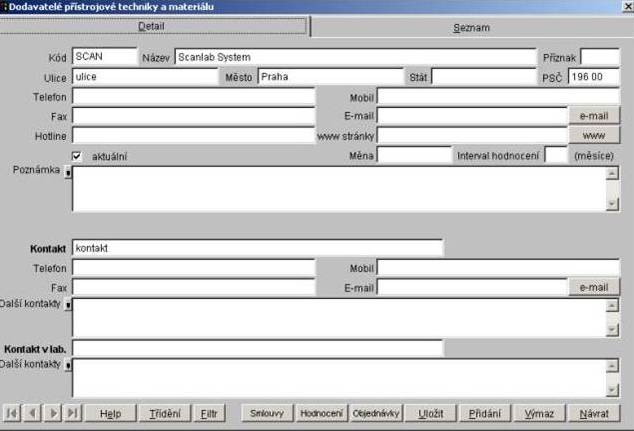634x431 pixels.
Task: Click the Název field with Scanlab System
Action: [355, 57]
